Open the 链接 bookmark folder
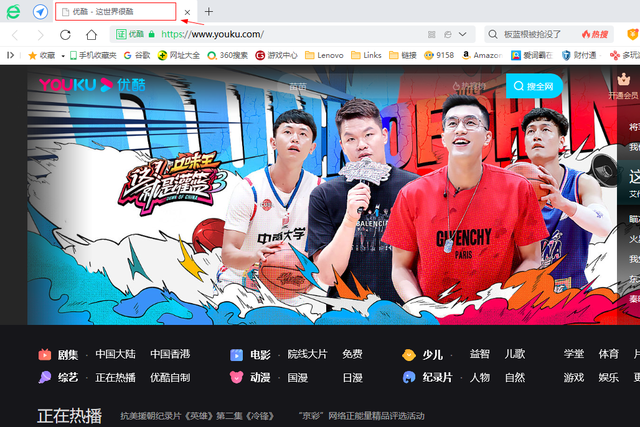This screenshot has height=427, width=640. tap(402, 55)
